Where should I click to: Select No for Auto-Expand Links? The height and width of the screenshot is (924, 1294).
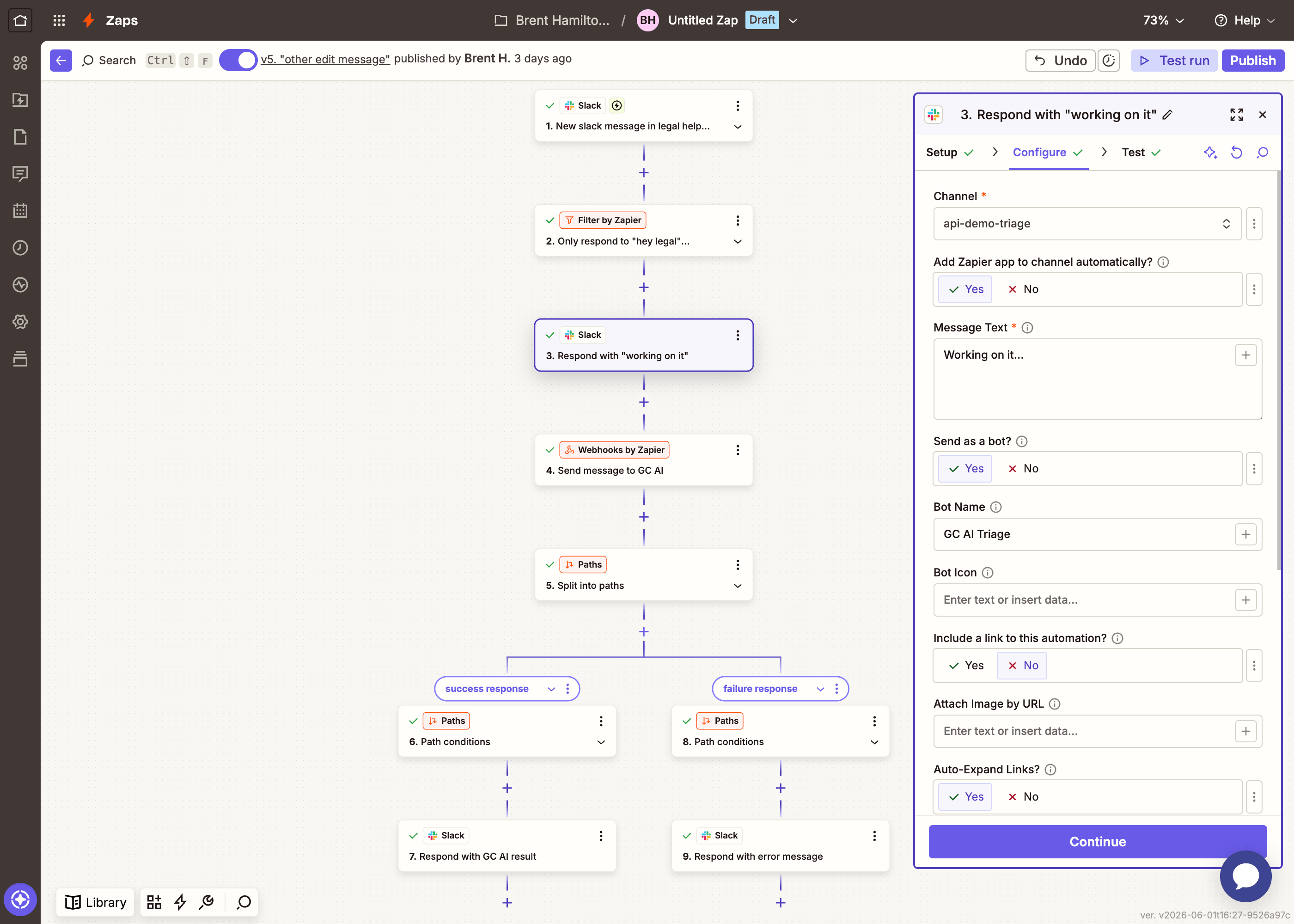1023,796
